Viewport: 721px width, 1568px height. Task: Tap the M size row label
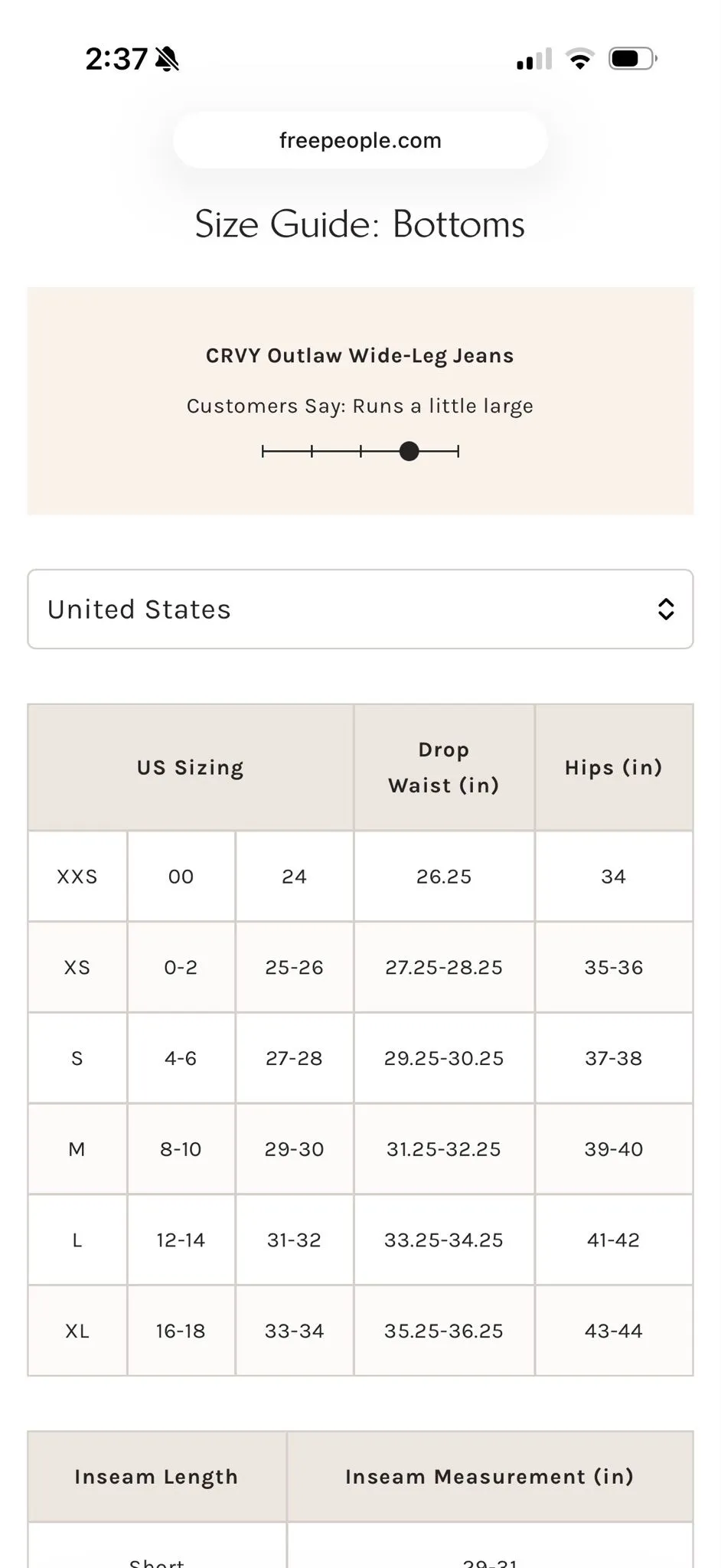pyautogui.click(x=77, y=1149)
